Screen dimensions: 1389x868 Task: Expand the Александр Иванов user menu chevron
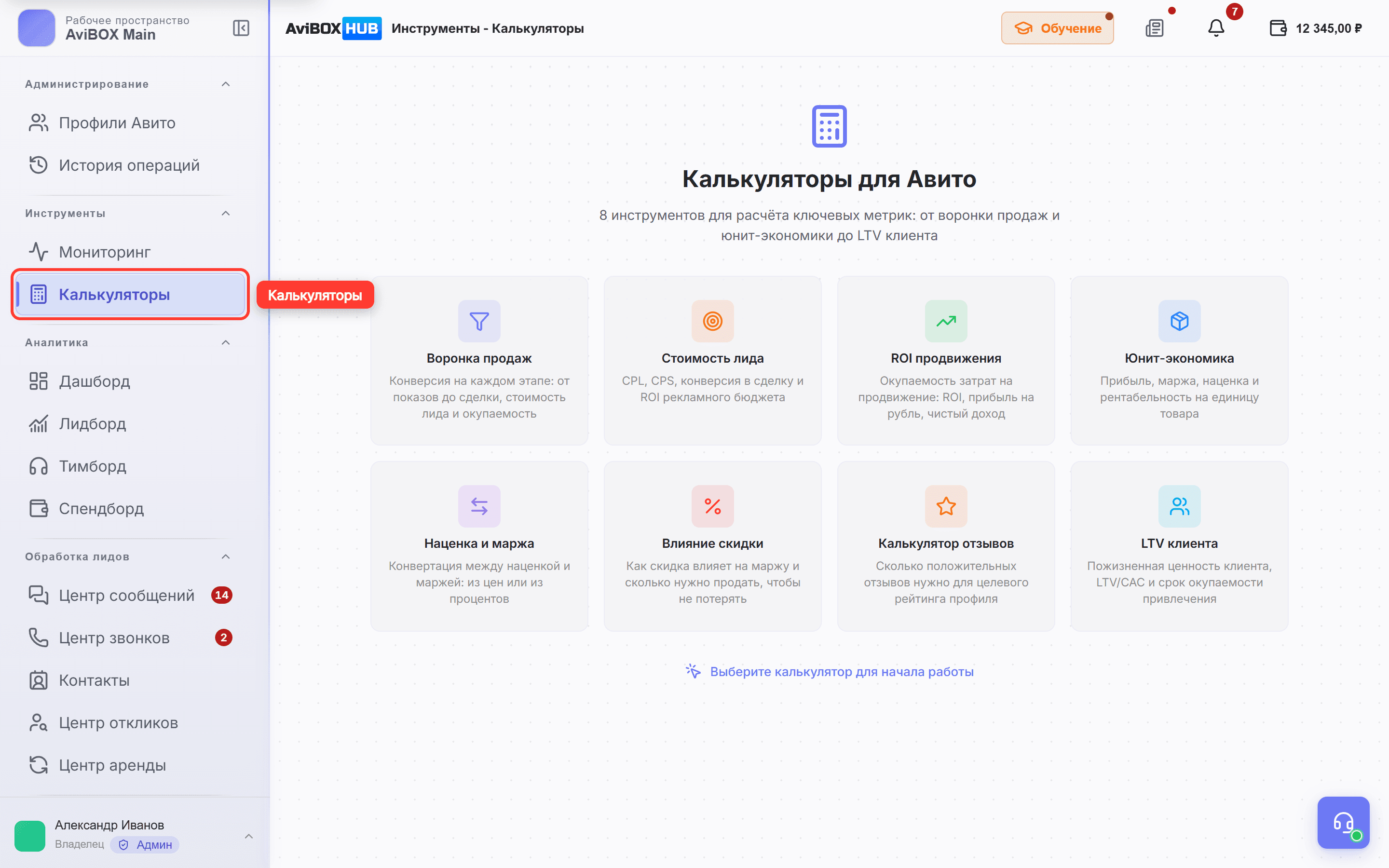click(248, 836)
